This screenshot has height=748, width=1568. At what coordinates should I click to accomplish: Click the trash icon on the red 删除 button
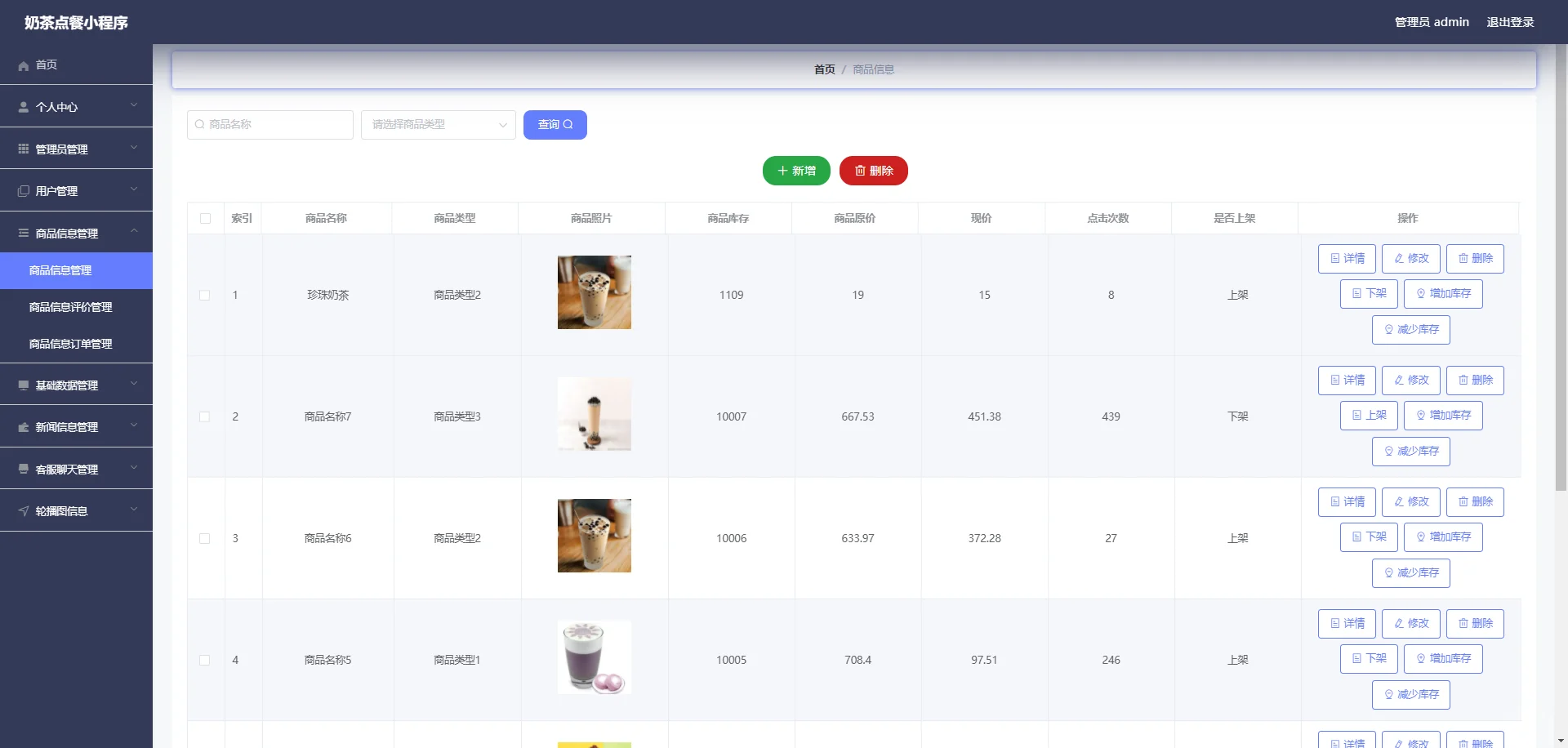point(861,171)
